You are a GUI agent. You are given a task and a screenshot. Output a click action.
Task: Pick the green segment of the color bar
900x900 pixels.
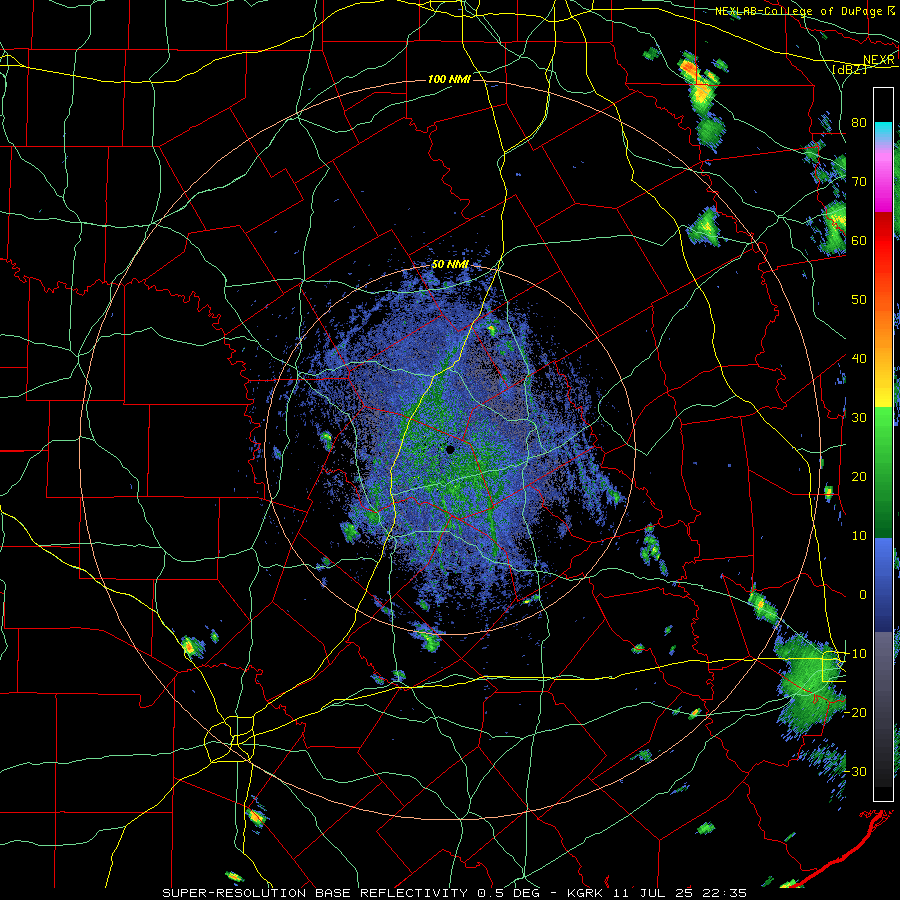(883, 472)
